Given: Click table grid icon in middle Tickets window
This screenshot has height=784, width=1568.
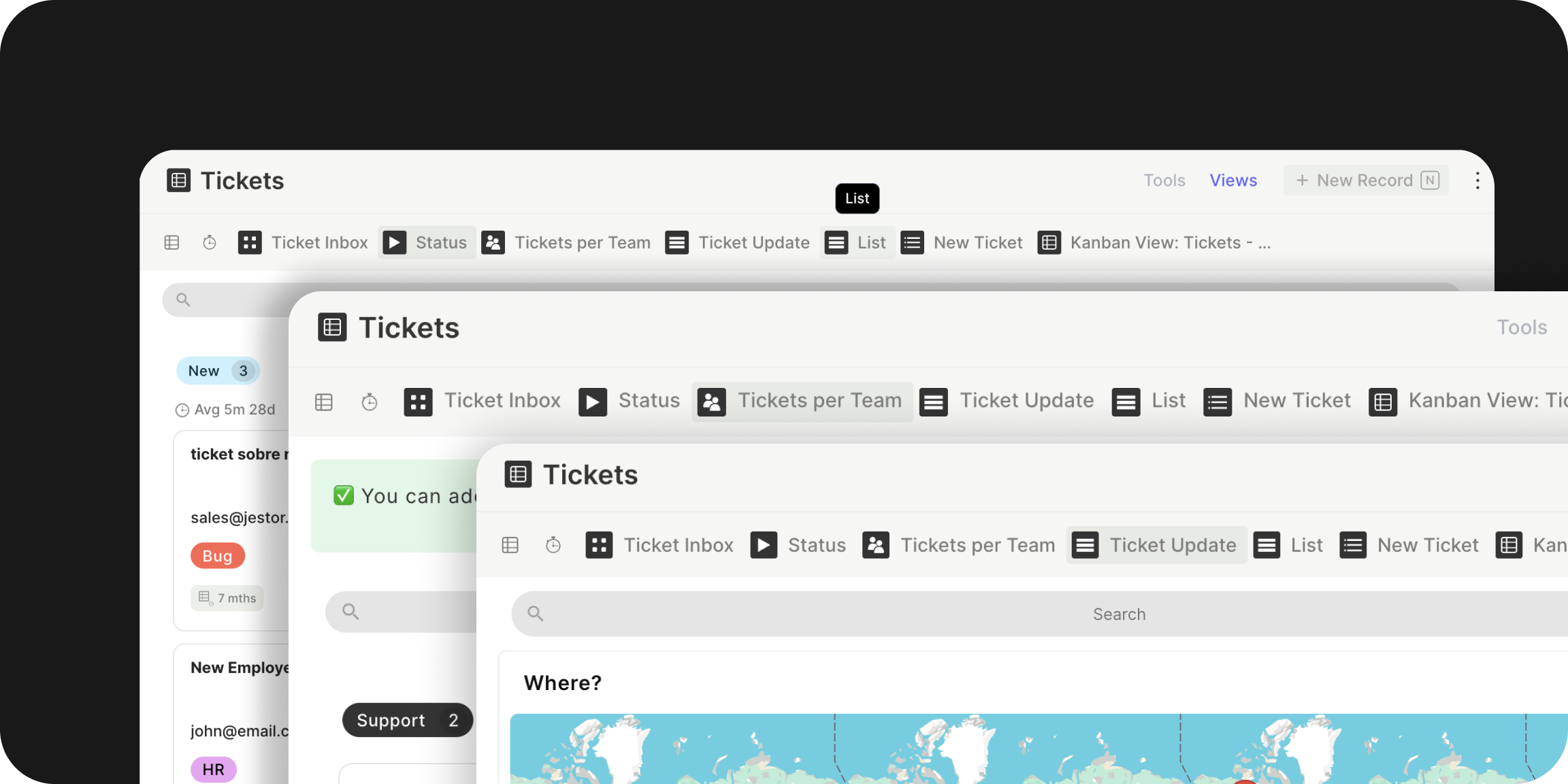Looking at the screenshot, I should pyautogui.click(x=324, y=402).
